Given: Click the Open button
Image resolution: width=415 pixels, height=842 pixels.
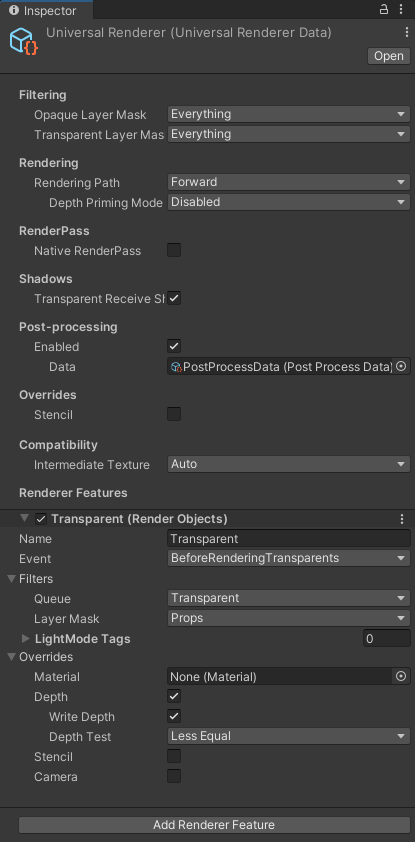Looking at the screenshot, I should click(x=389, y=56).
